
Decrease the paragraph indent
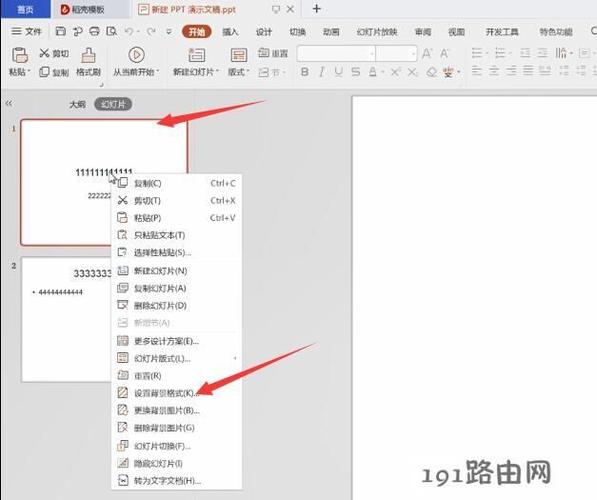coord(525,53)
